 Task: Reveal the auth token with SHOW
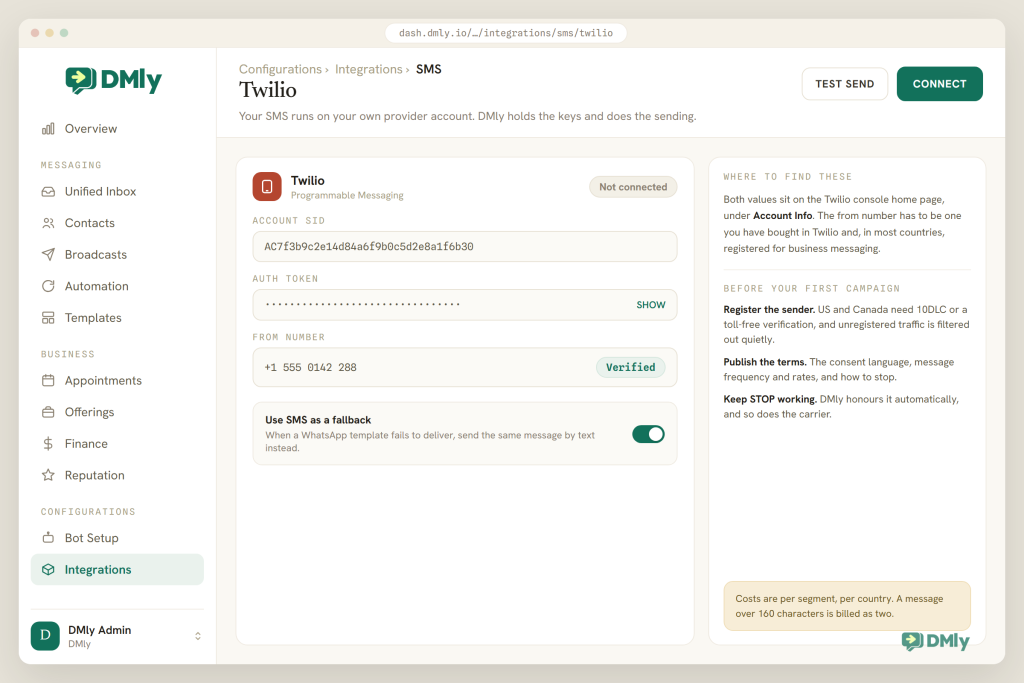[x=651, y=305]
